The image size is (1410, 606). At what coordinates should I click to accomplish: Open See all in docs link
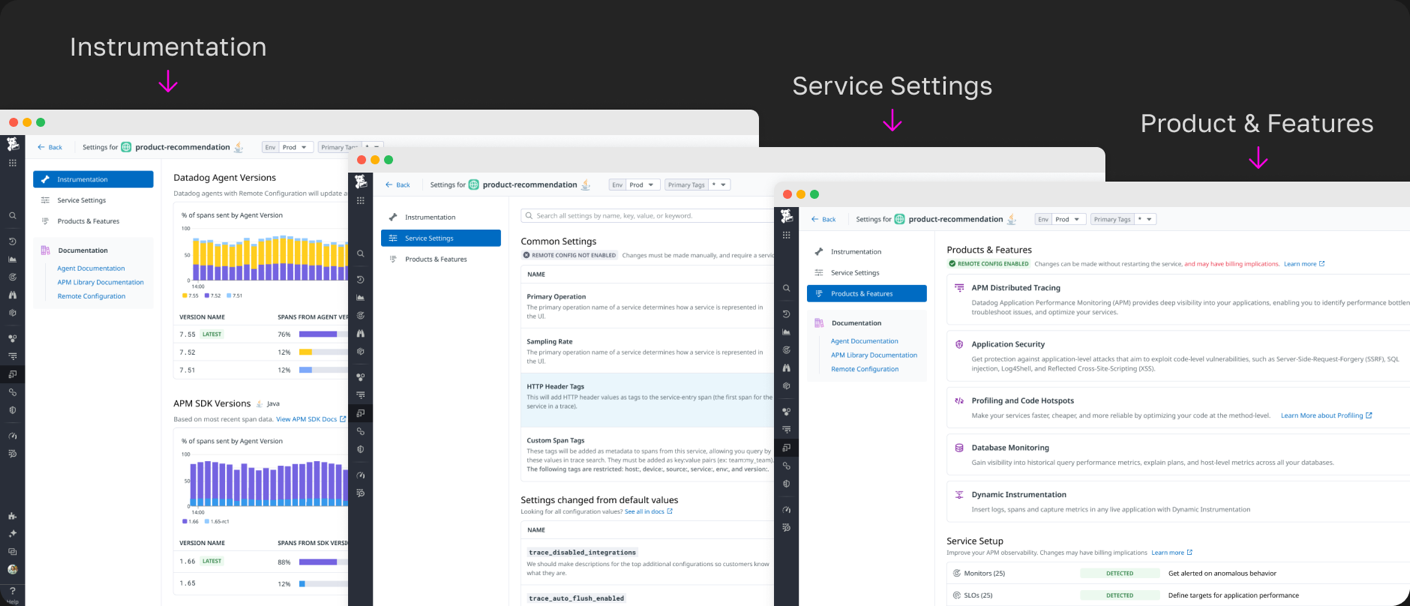[x=649, y=511]
